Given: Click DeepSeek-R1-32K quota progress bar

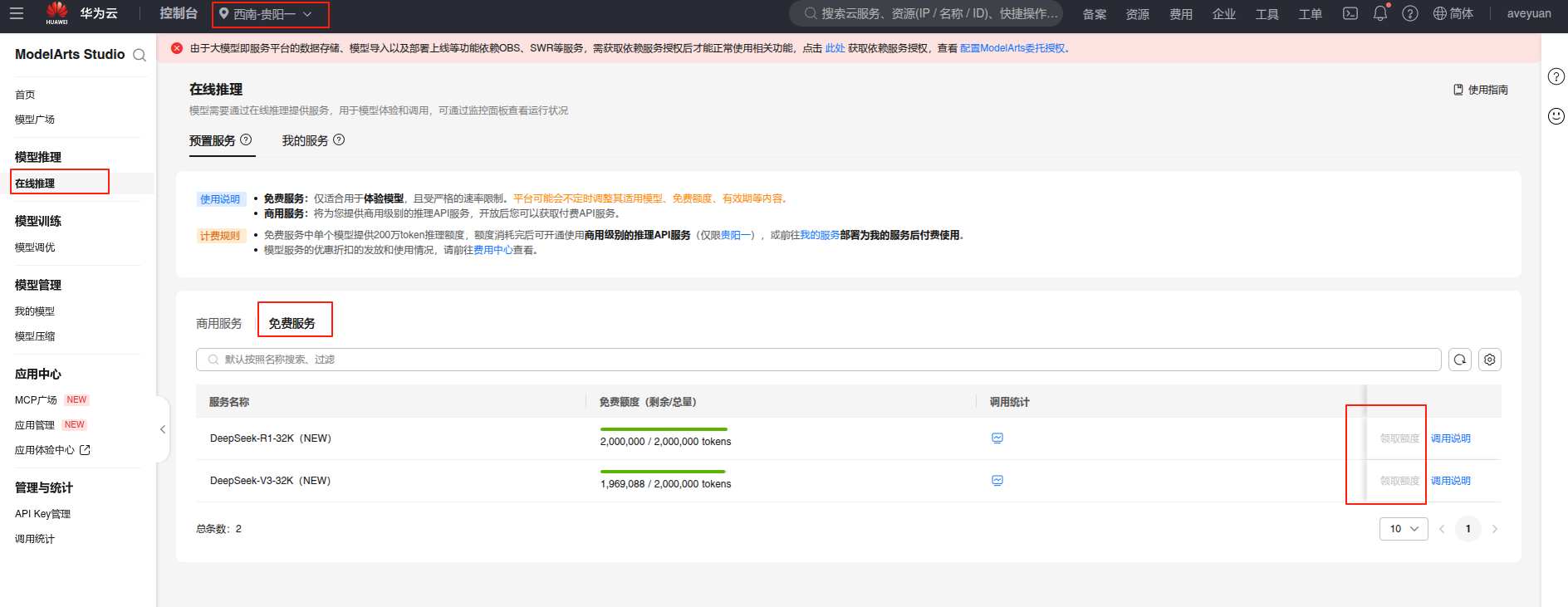Looking at the screenshot, I should (664, 429).
